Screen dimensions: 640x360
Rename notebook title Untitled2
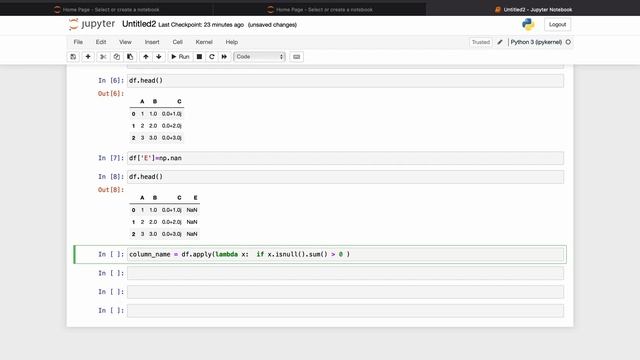(139, 24)
